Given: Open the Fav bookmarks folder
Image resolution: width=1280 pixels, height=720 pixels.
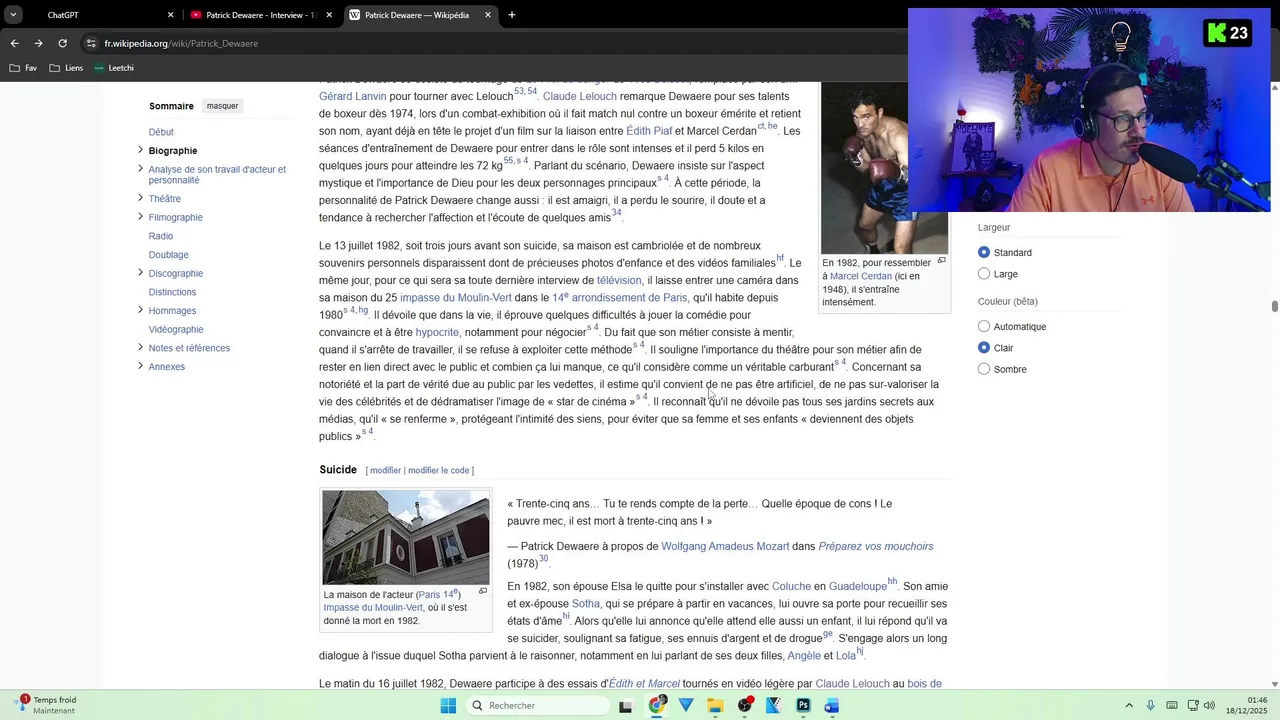Looking at the screenshot, I should 24,68.
